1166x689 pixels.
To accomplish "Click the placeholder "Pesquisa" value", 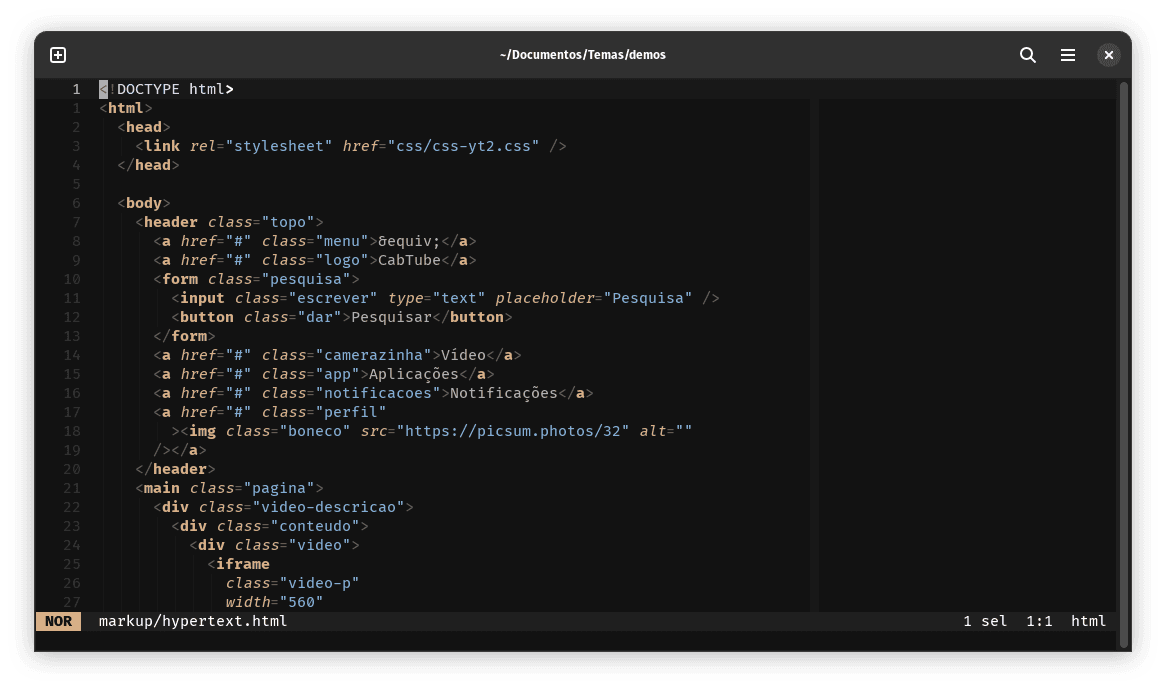I will tap(648, 298).
